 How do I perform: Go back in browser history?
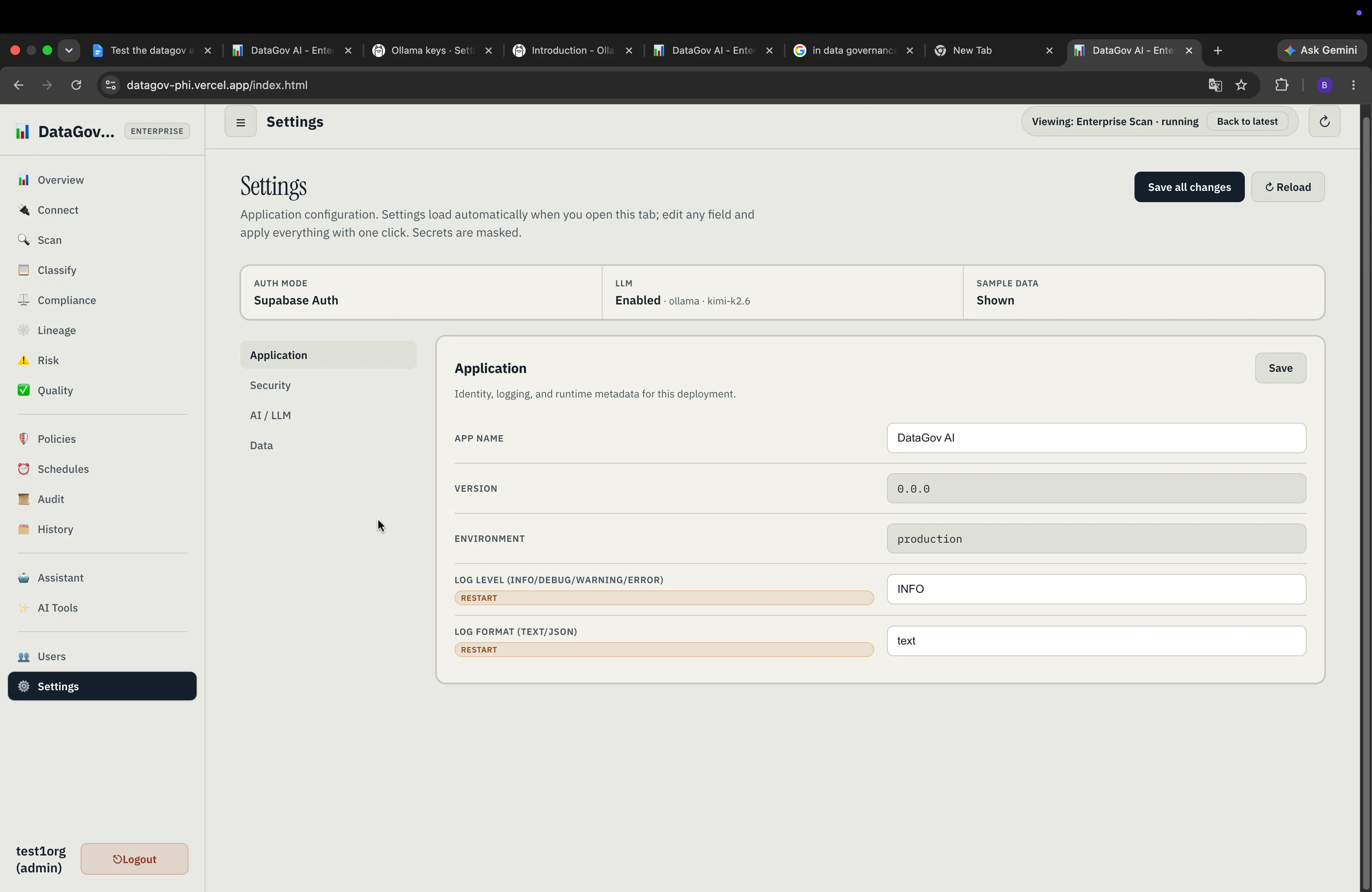point(18,85)
